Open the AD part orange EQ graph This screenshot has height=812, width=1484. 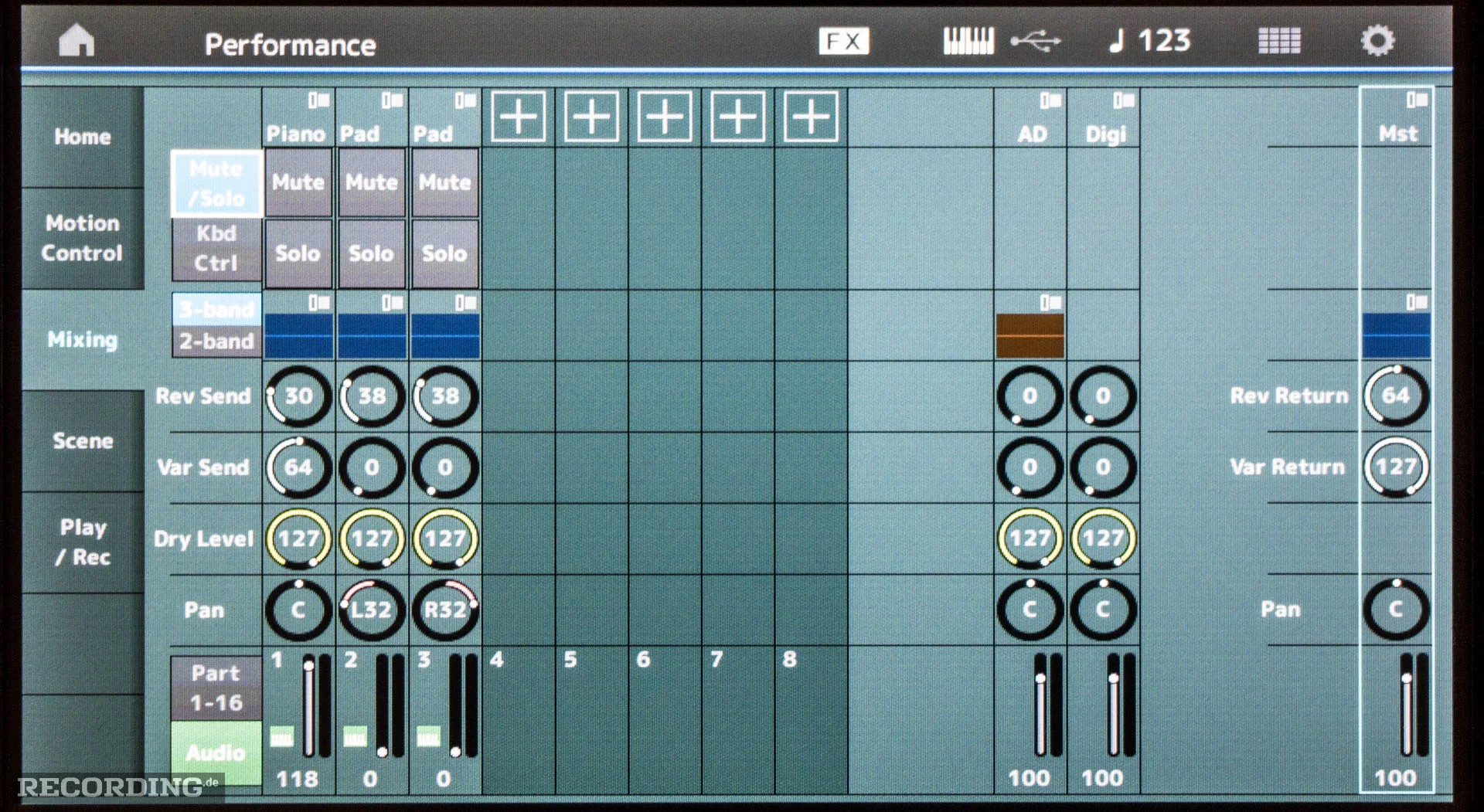1030,335
